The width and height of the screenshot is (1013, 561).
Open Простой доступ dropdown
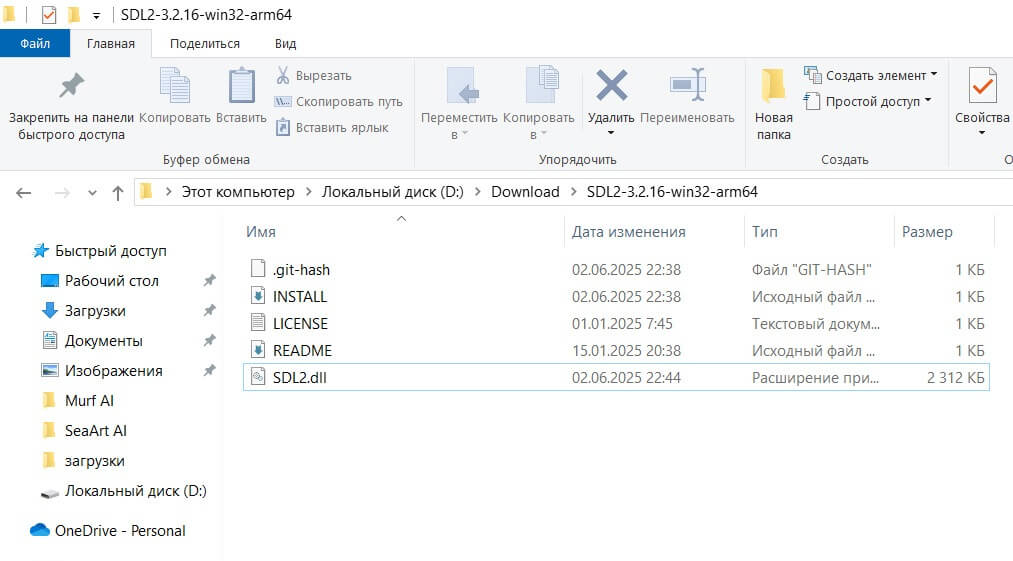click(868, 101)
